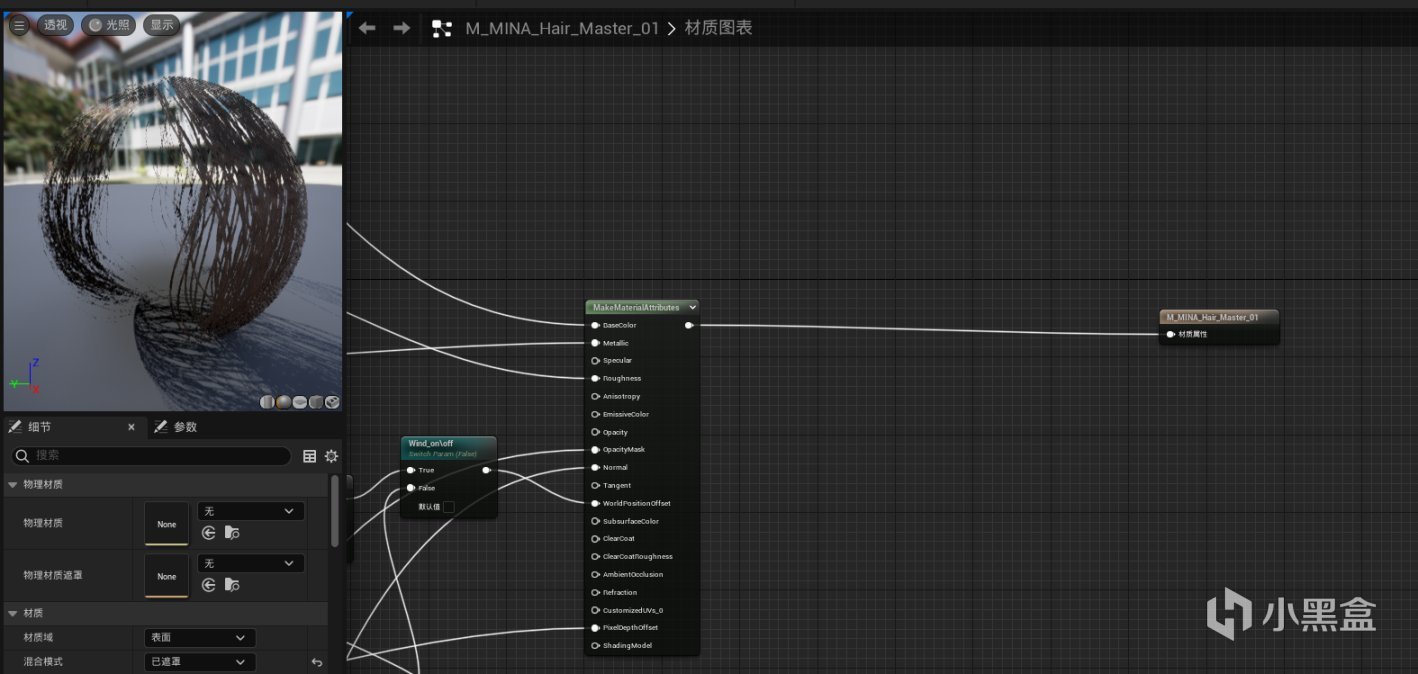Click the Specular input pin
1418x674 pixels.
tap(595, 360)
